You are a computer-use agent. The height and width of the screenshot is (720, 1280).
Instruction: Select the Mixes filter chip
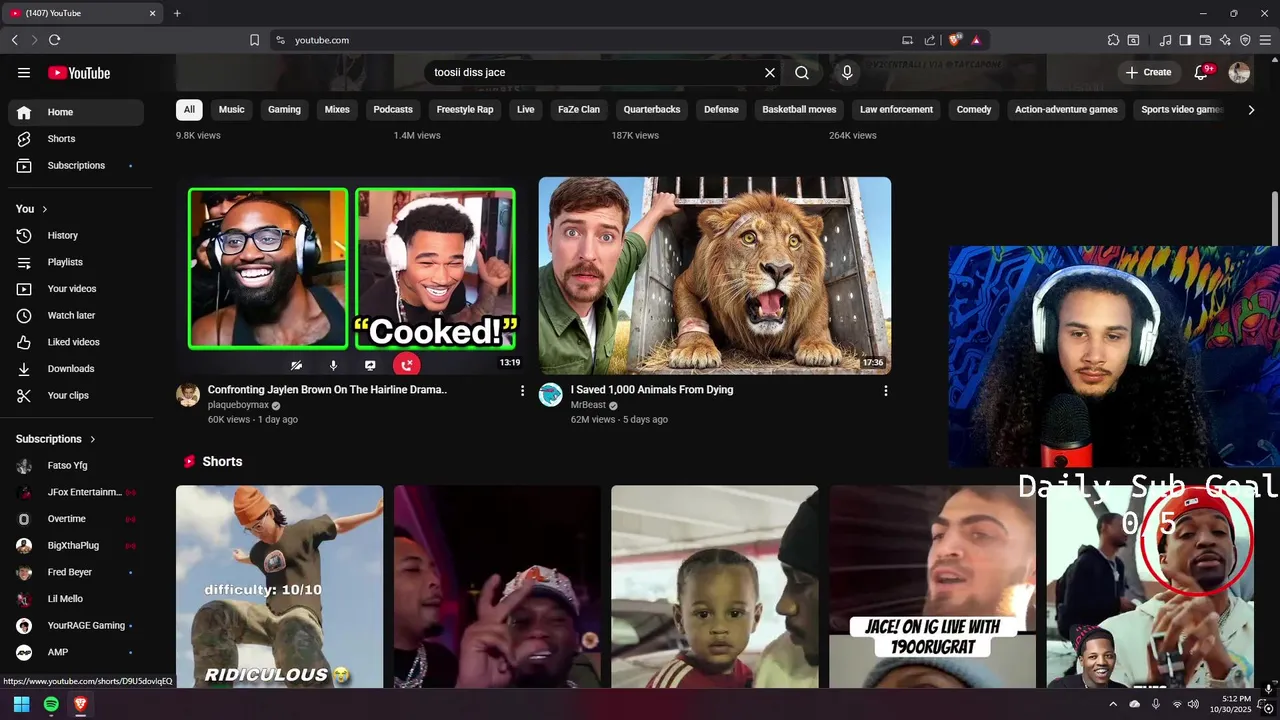[x=337, y=110]
